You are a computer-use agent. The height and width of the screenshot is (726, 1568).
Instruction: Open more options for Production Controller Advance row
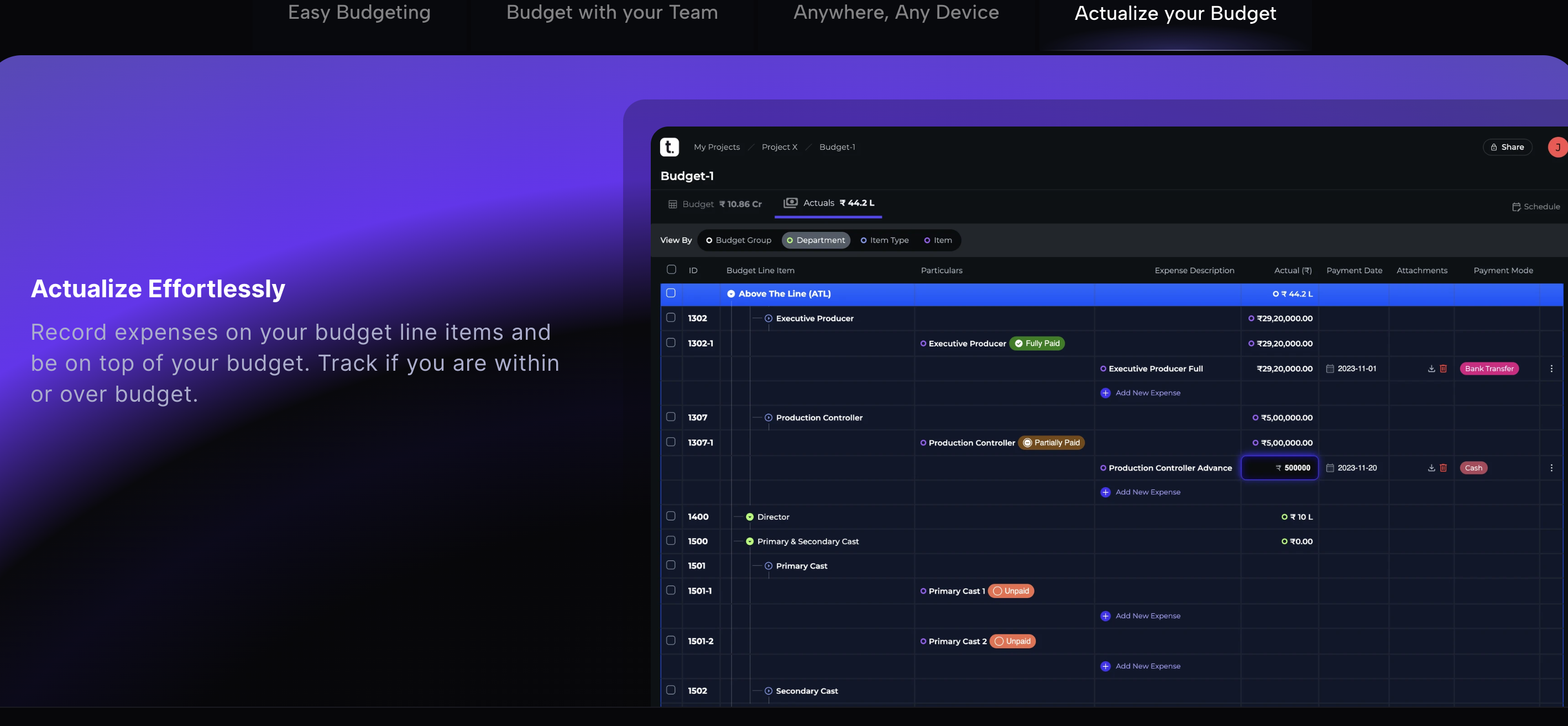coord(1551,467)
